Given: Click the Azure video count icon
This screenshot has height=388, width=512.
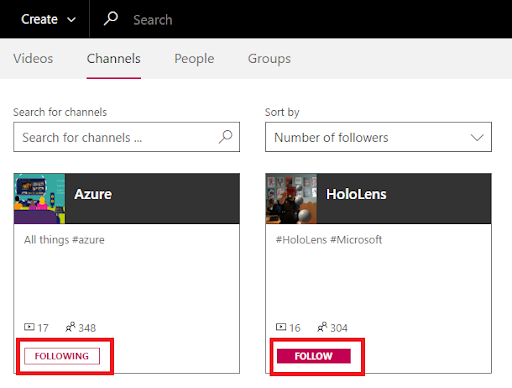Looking at the screenshot, I should (x=29, y=327).
